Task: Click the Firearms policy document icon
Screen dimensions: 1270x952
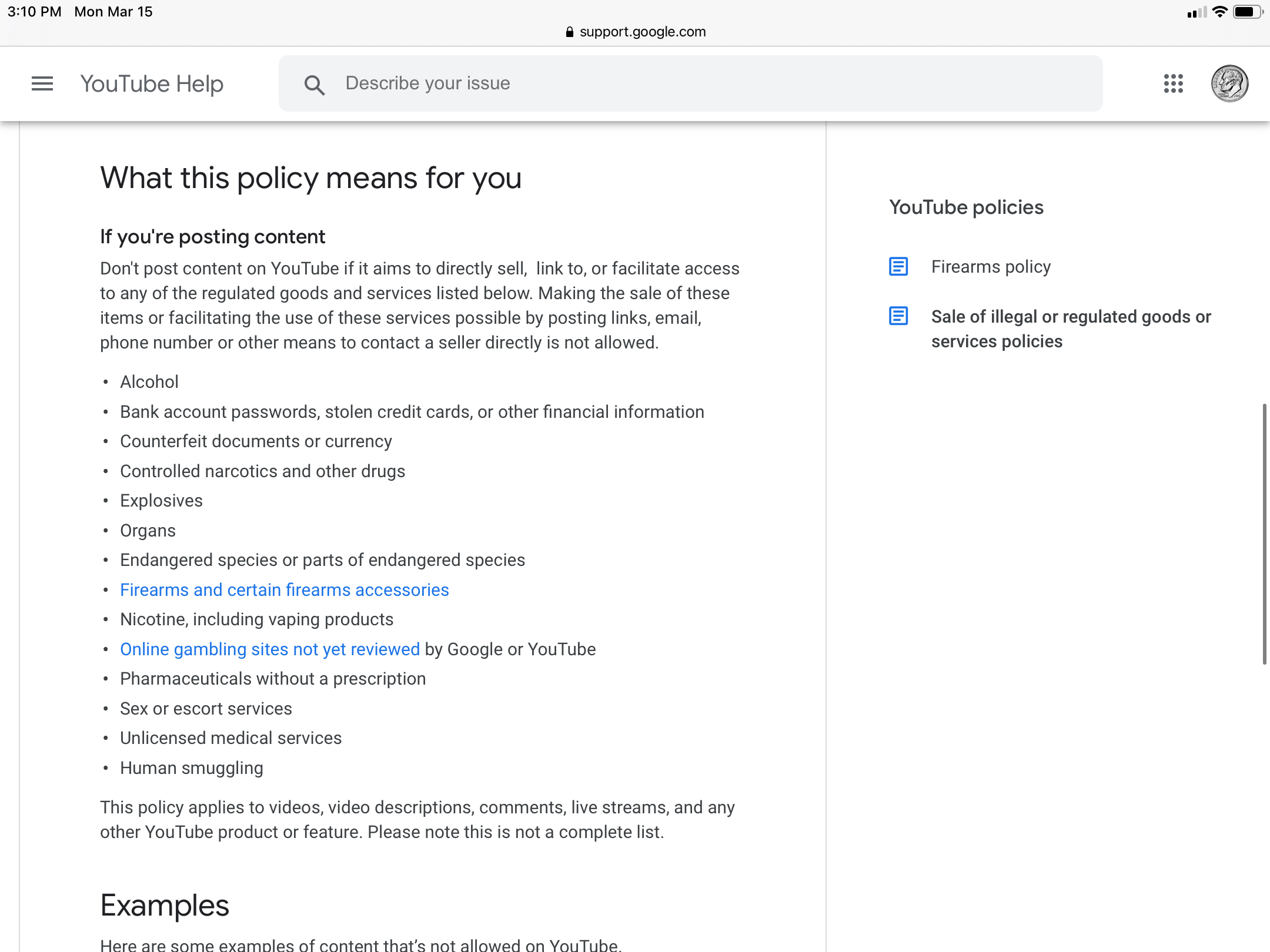Action: coord(898,267)
